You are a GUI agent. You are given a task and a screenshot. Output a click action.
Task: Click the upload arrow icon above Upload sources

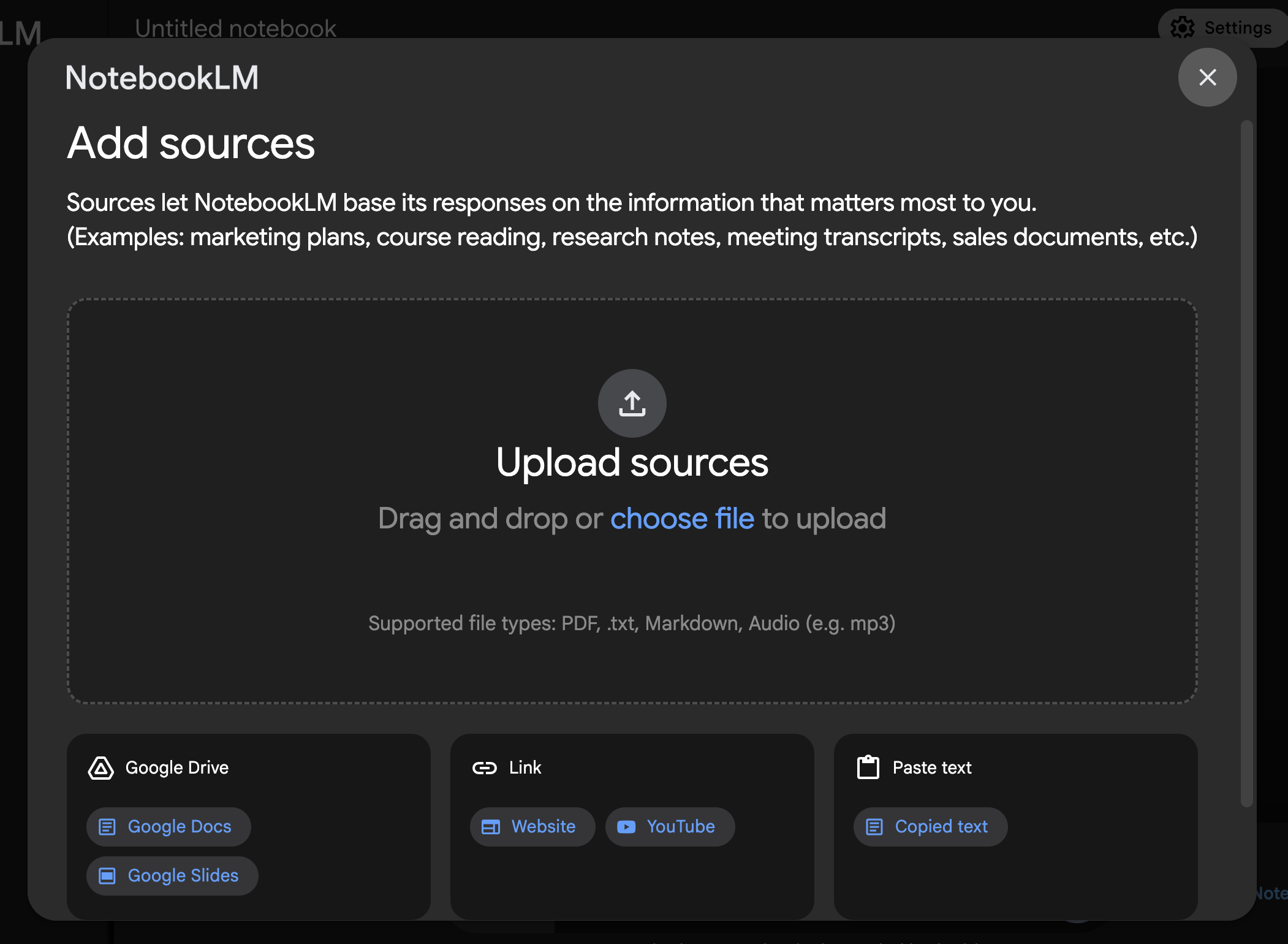pyautogui.click(x=632, y=403)
